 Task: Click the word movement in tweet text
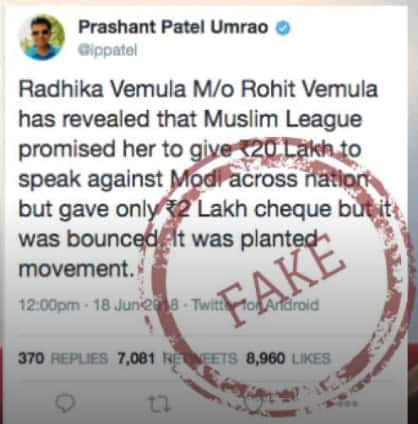74,269
